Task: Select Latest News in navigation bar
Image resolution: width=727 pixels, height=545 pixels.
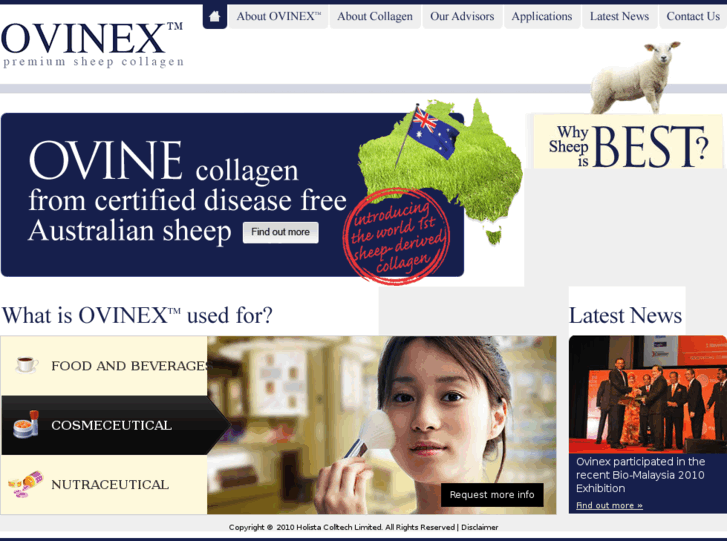Action: pyautogui.click(x=619, y=17)
